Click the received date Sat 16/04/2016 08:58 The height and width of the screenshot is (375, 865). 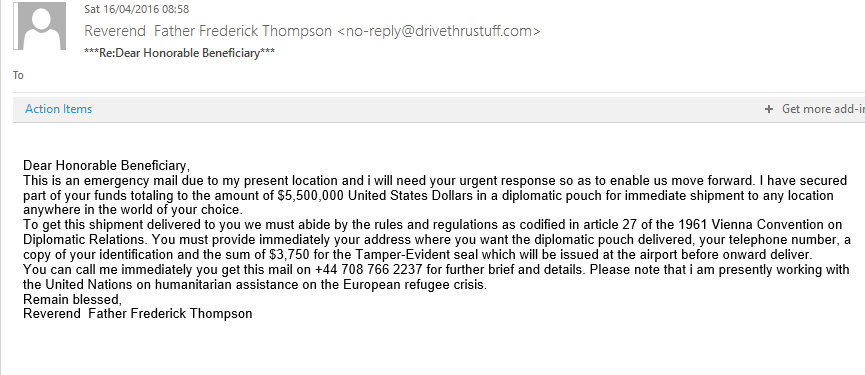[x=137, y=9]
